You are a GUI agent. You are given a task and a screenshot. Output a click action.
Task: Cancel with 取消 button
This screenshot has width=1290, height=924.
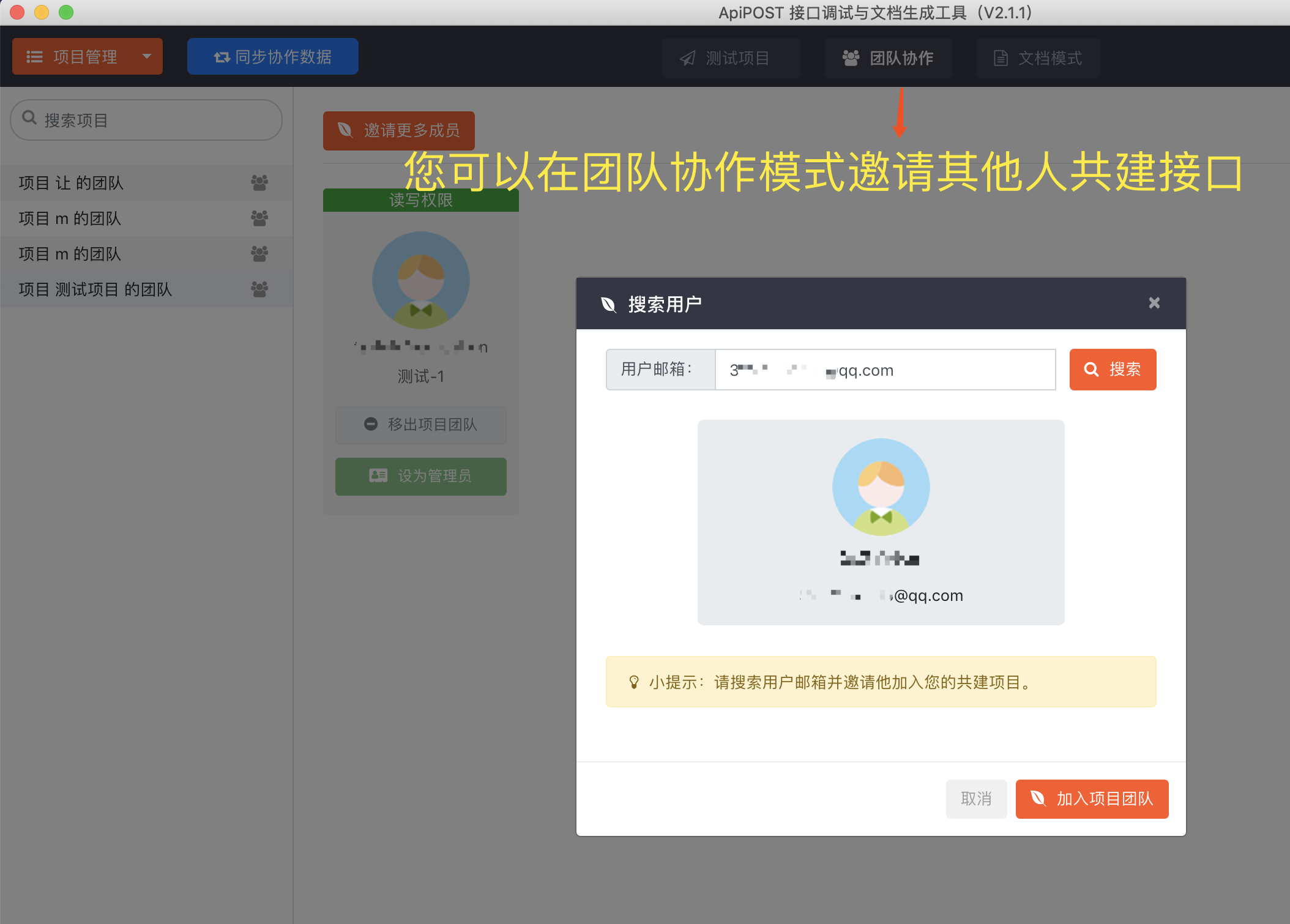(x=976, y=799)
